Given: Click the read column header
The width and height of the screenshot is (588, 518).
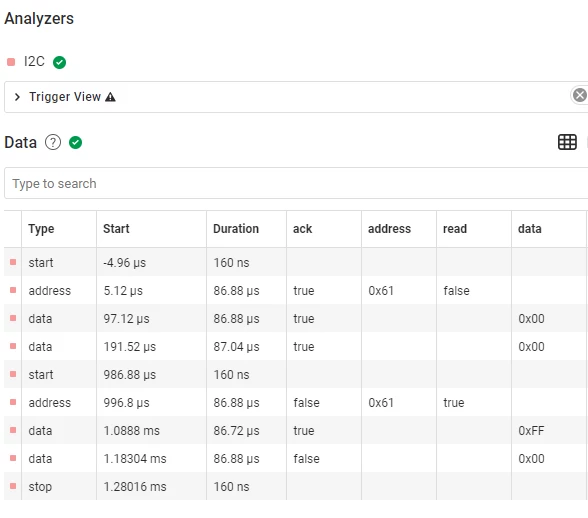Looking at the screenshot, I should tap(455, 229).
